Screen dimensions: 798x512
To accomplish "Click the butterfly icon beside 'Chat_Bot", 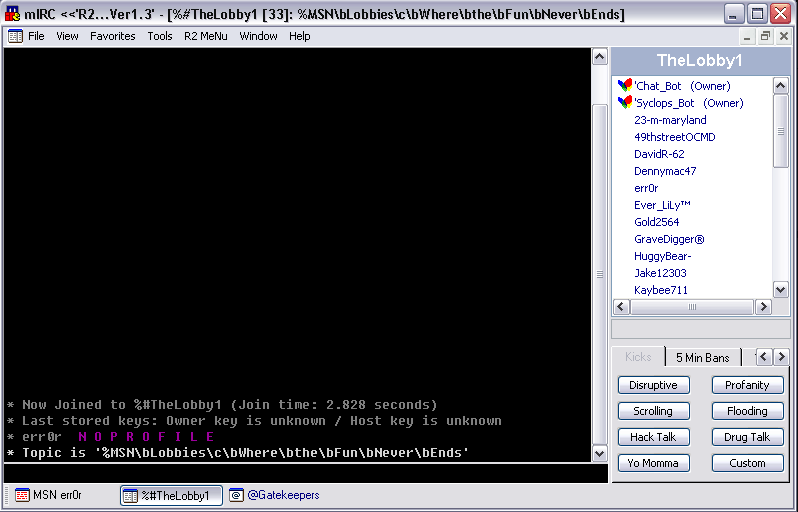I will pyautogui.click(x=624, y=86).
